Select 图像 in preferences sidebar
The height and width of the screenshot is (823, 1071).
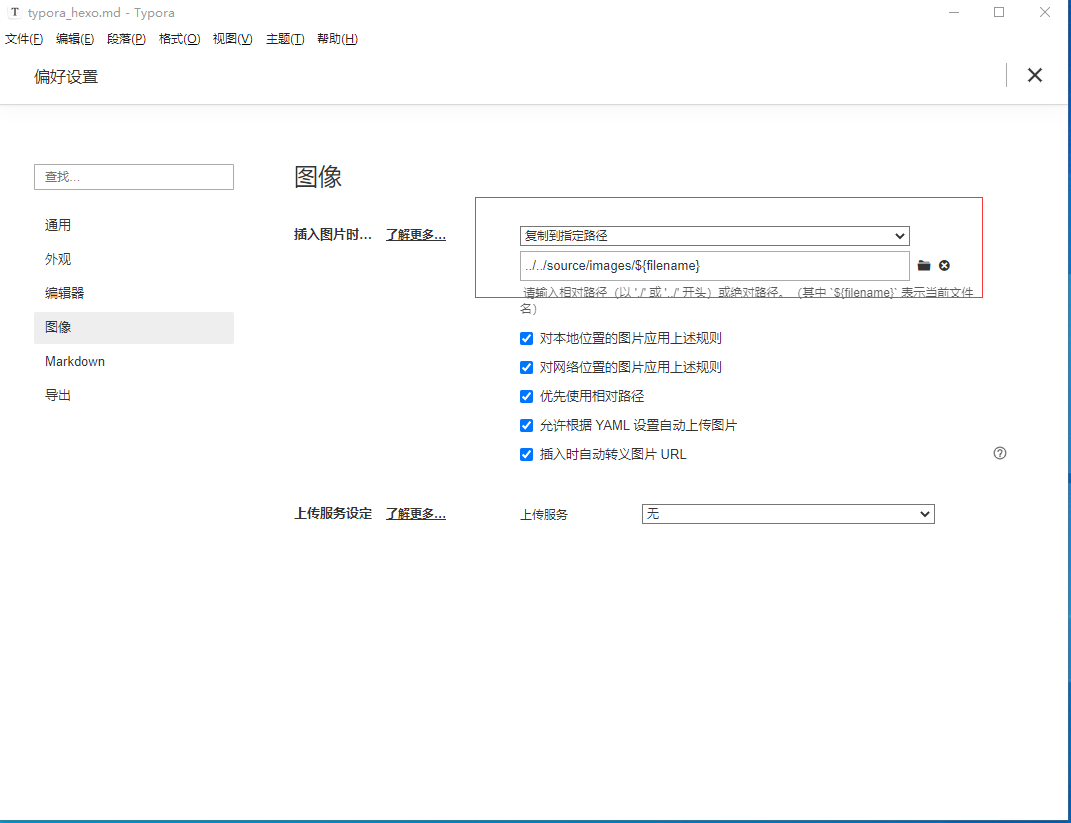134,328
